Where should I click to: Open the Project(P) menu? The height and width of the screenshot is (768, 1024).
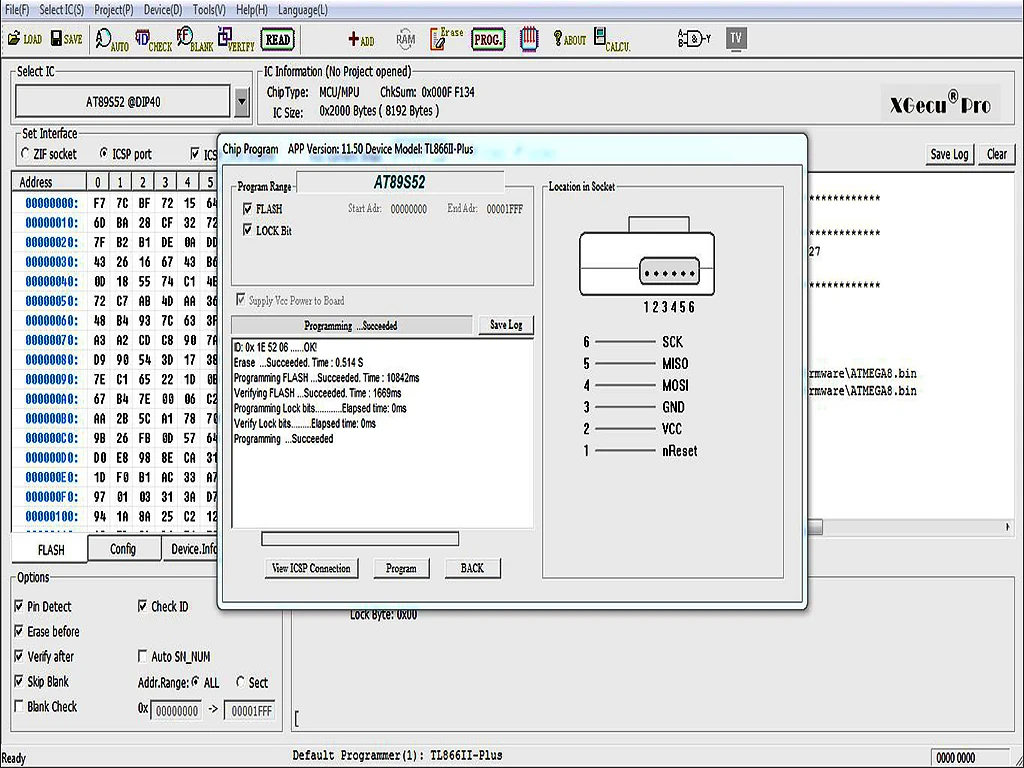[x=114, y=10]
